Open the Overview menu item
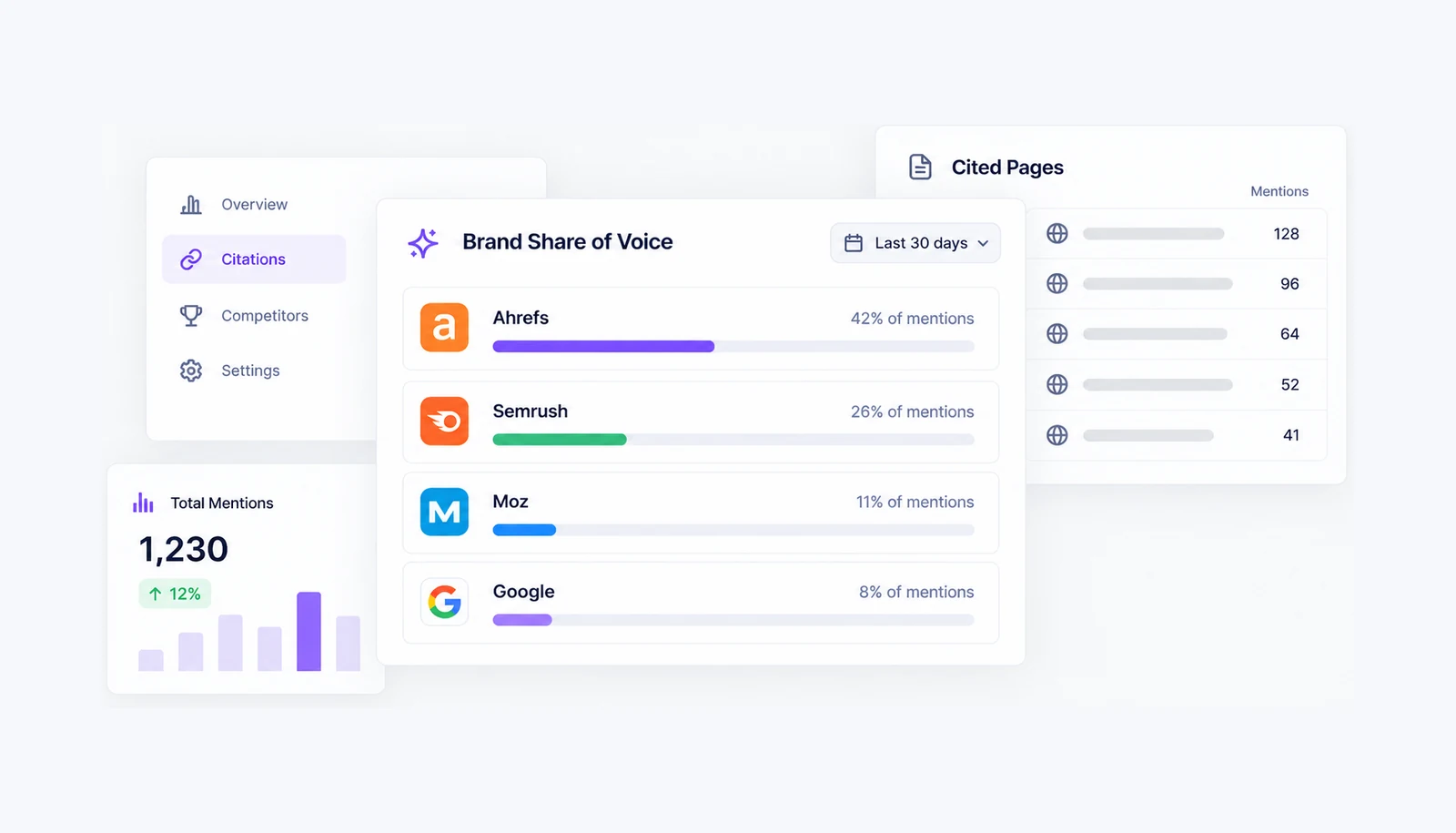The height and width of the screenshot is (833, 1456). tap(254, 205)
